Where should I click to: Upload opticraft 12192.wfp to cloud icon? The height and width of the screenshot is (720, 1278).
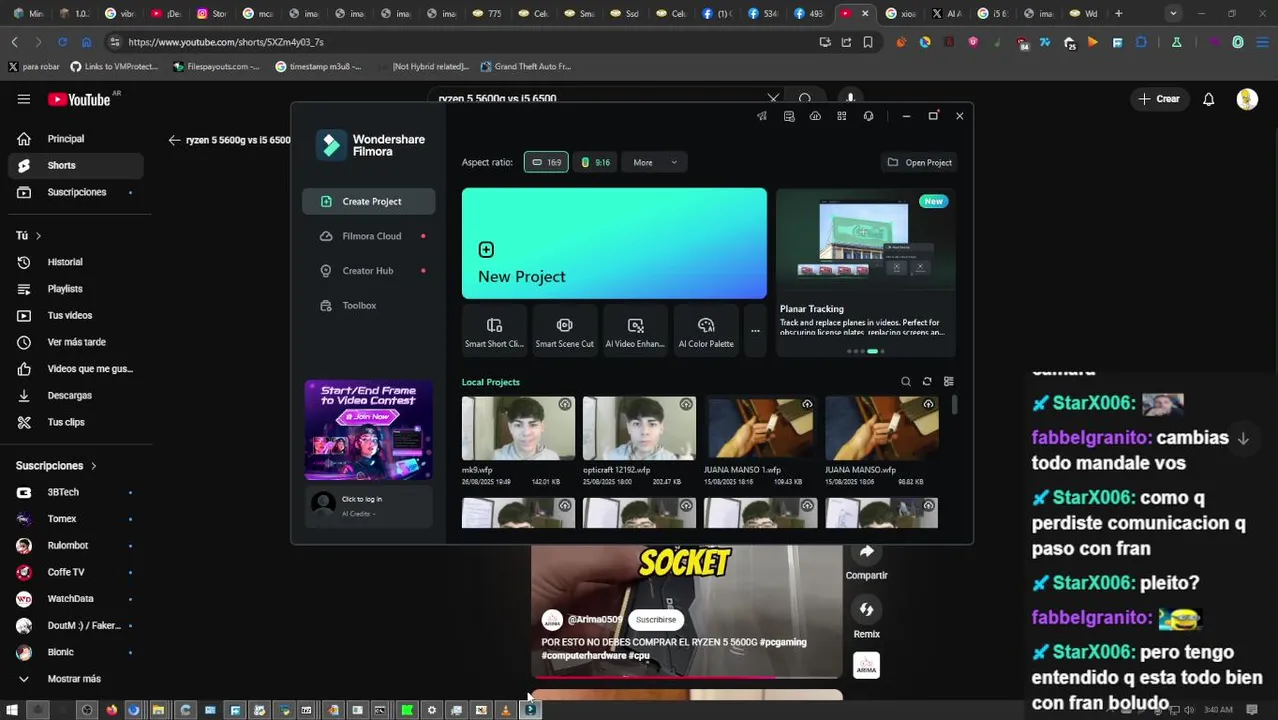(686, 405)
